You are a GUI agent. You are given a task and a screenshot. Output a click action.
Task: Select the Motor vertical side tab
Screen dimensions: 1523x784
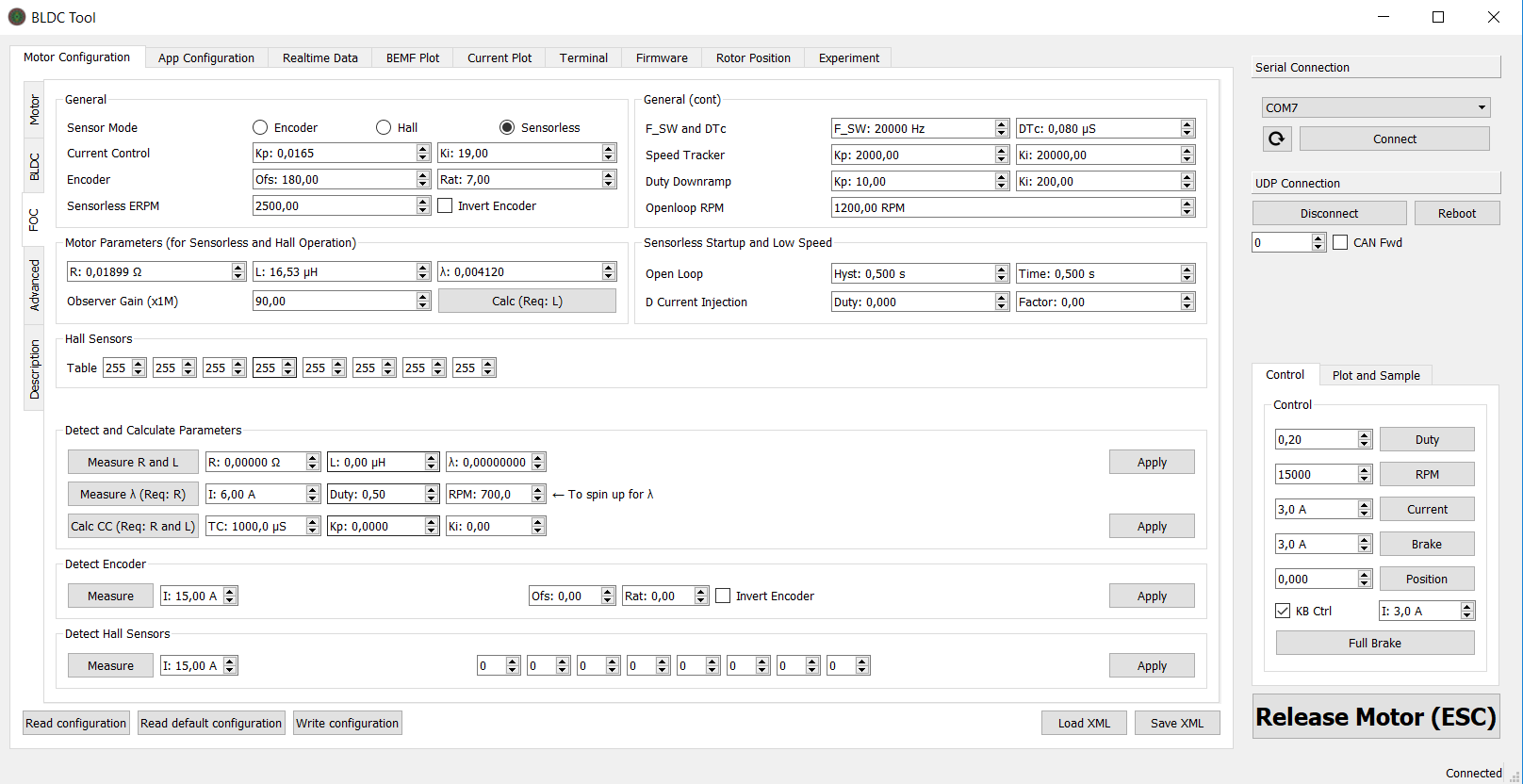(x=34, y=109)
